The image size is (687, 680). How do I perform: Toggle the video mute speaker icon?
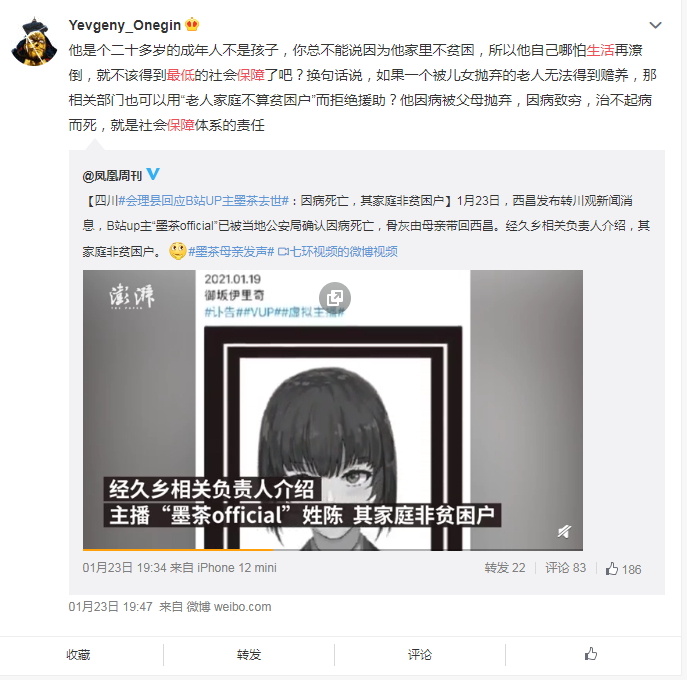pos(564,531)
